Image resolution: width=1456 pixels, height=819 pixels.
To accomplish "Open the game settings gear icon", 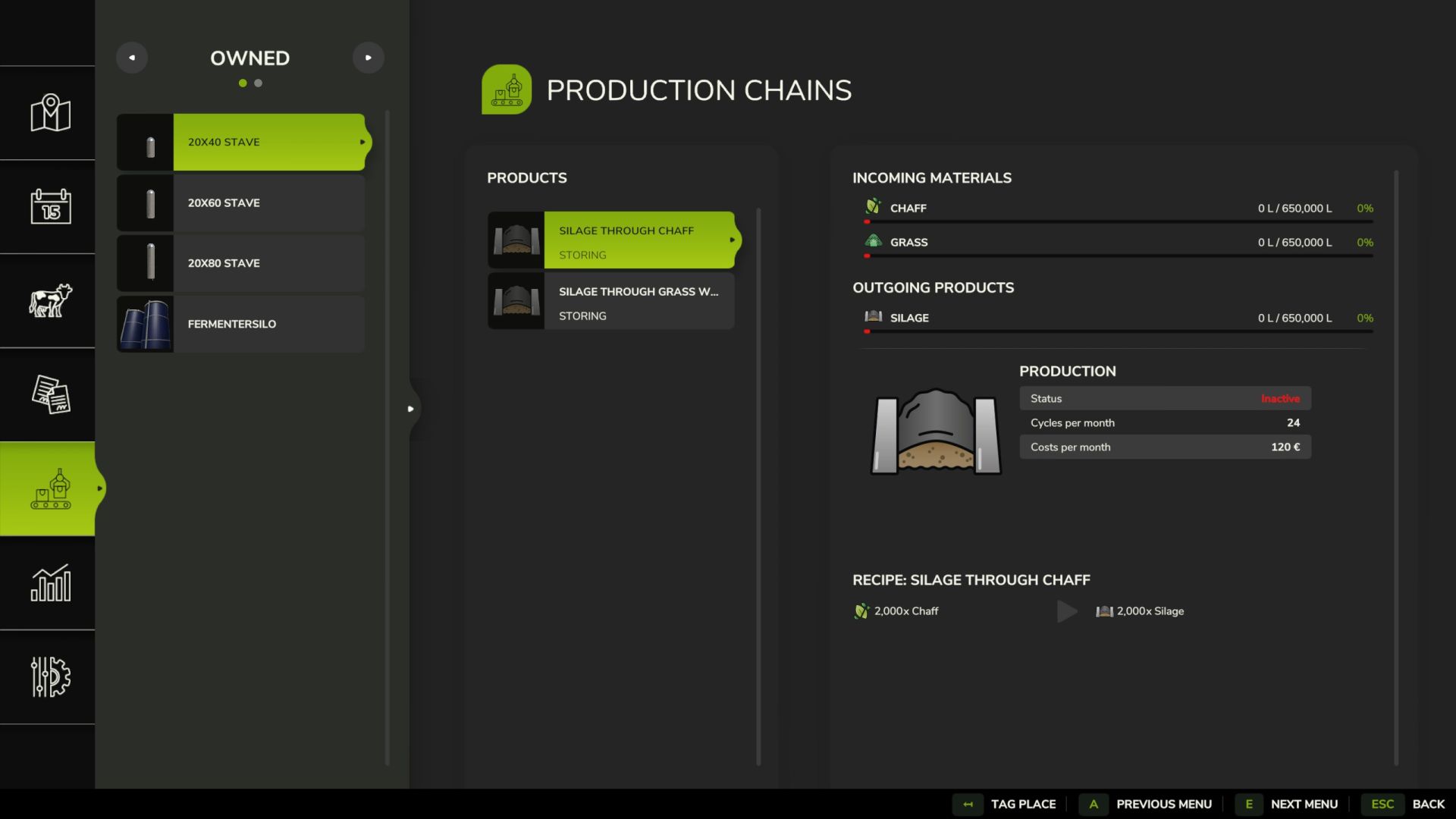I will (50, 676).
